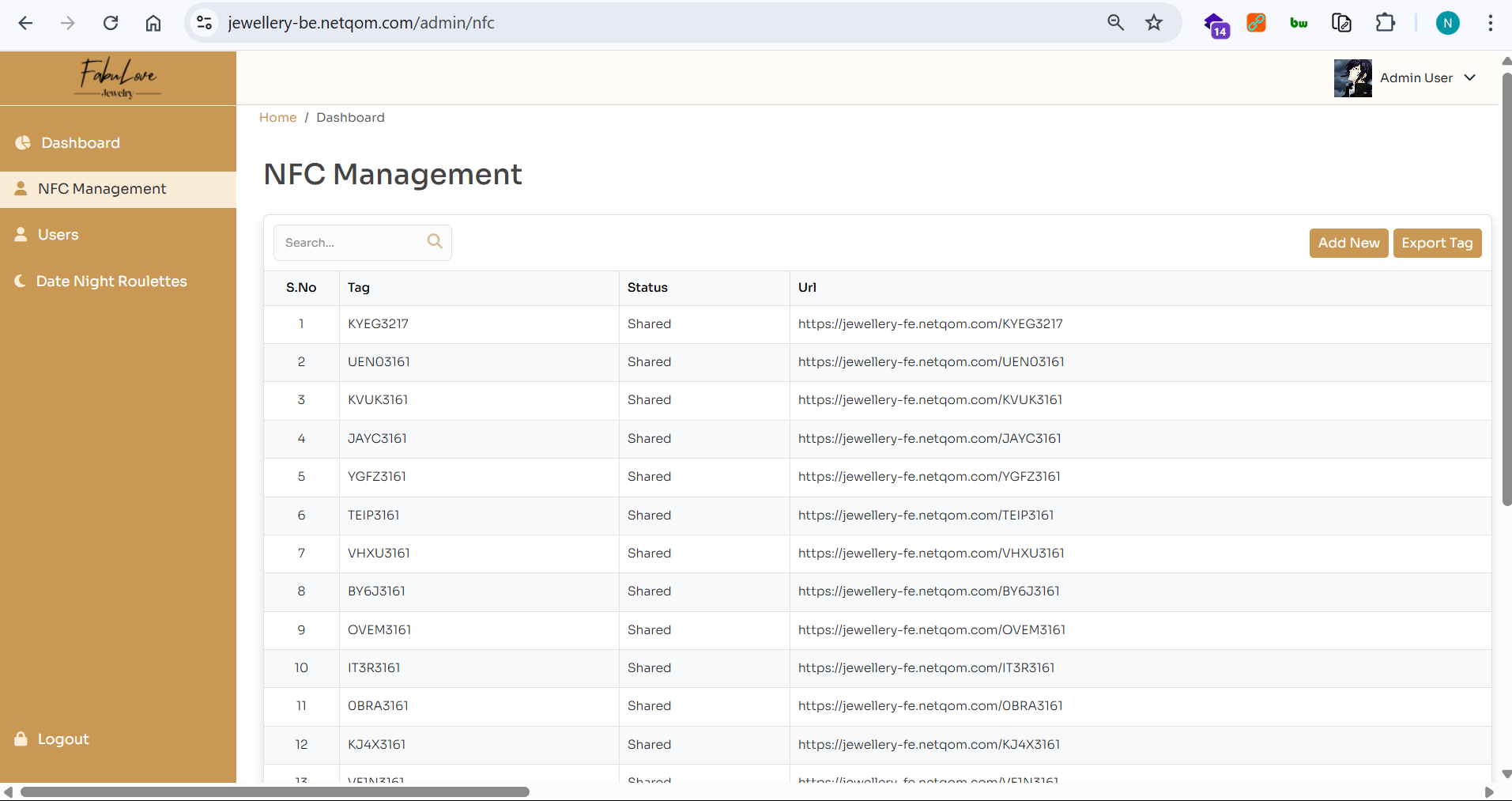Click the browser forward arrow
Viewport: 1512px width, 801px height.
[68, 23]
